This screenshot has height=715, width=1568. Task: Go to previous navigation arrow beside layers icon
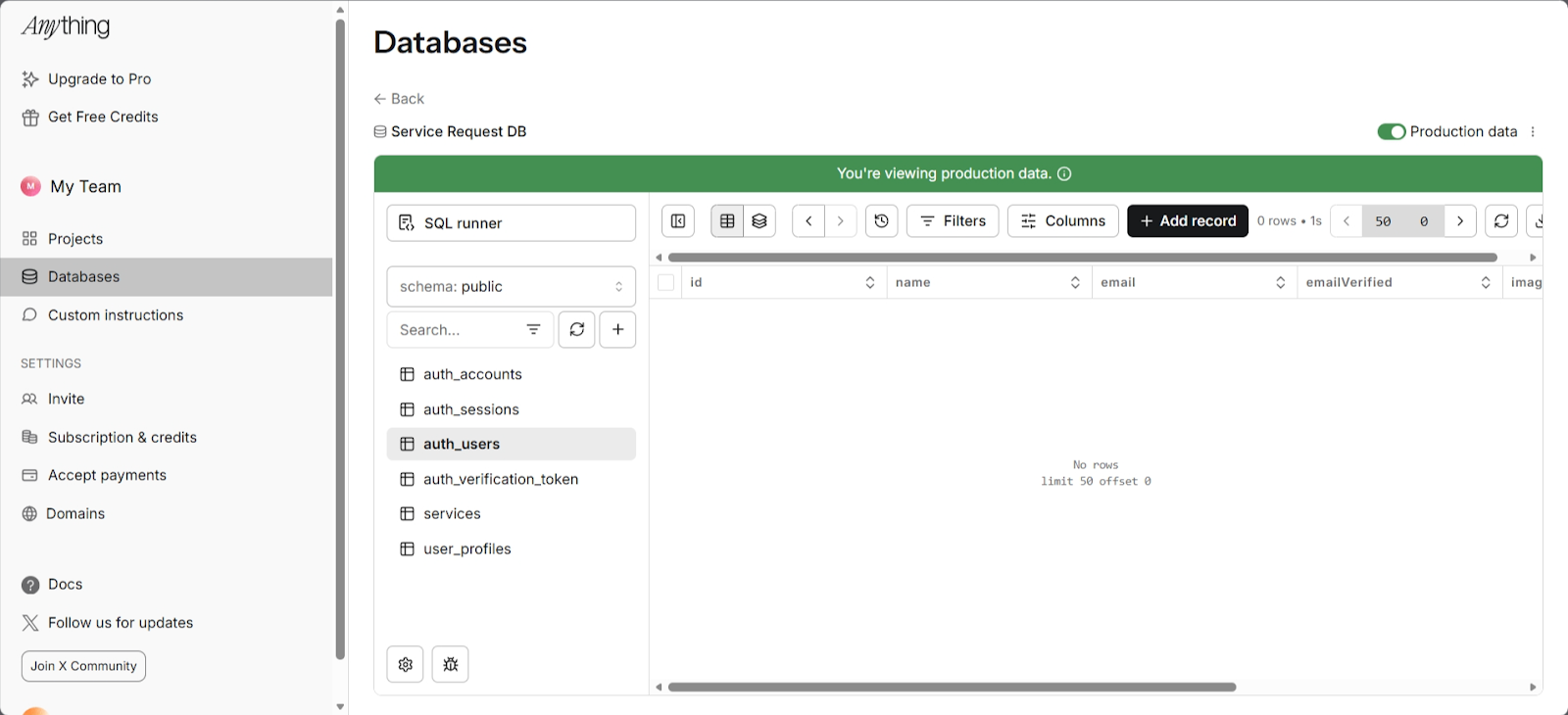tap(808, 221)
